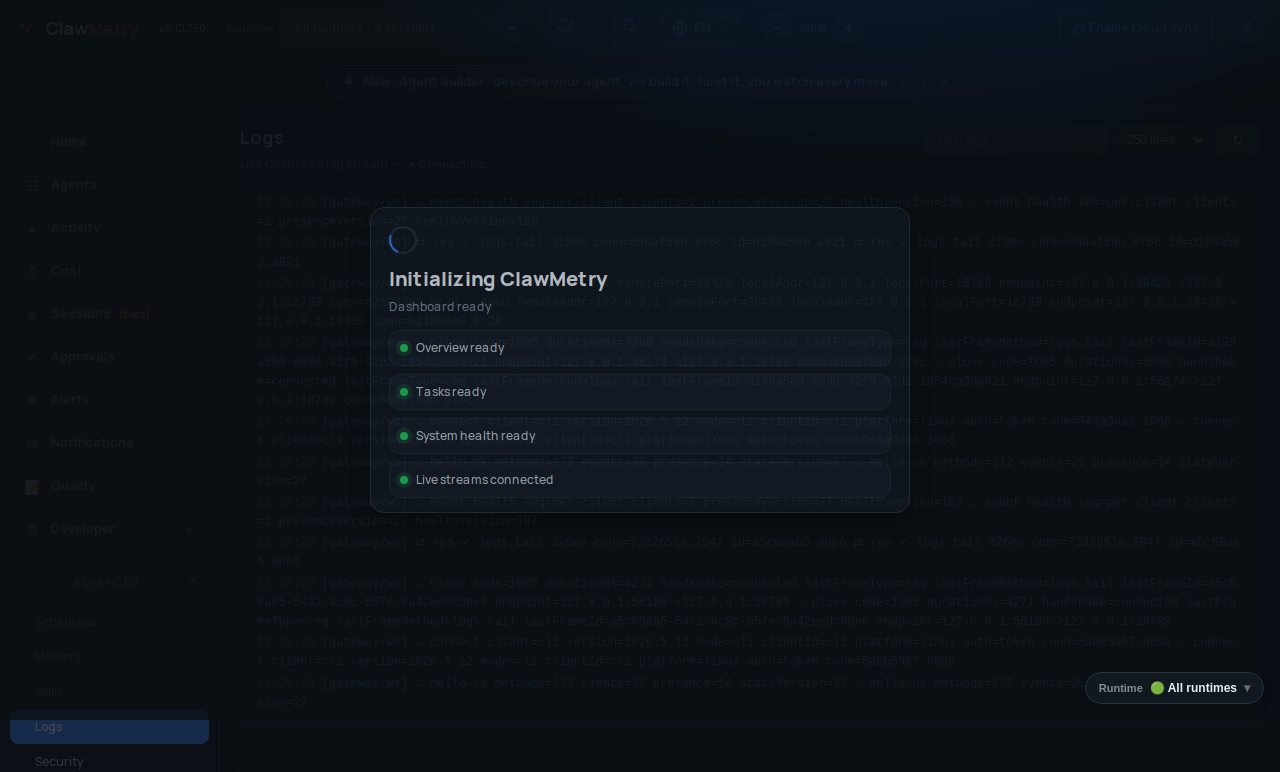
Task: Click the Developer gear icon in sidebar
Action: (x=32, y=529)
